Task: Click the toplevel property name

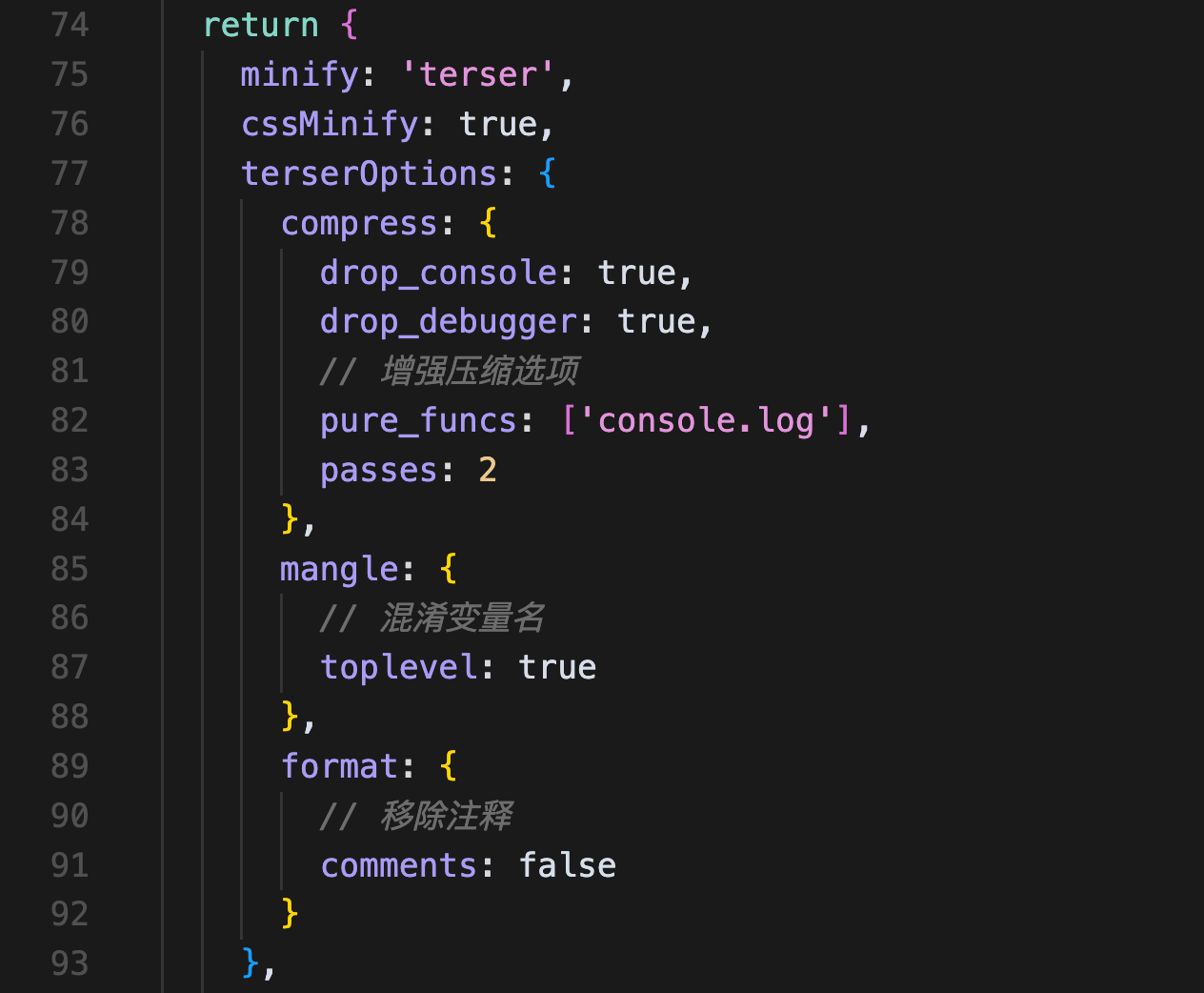Action: pos(398,667)
